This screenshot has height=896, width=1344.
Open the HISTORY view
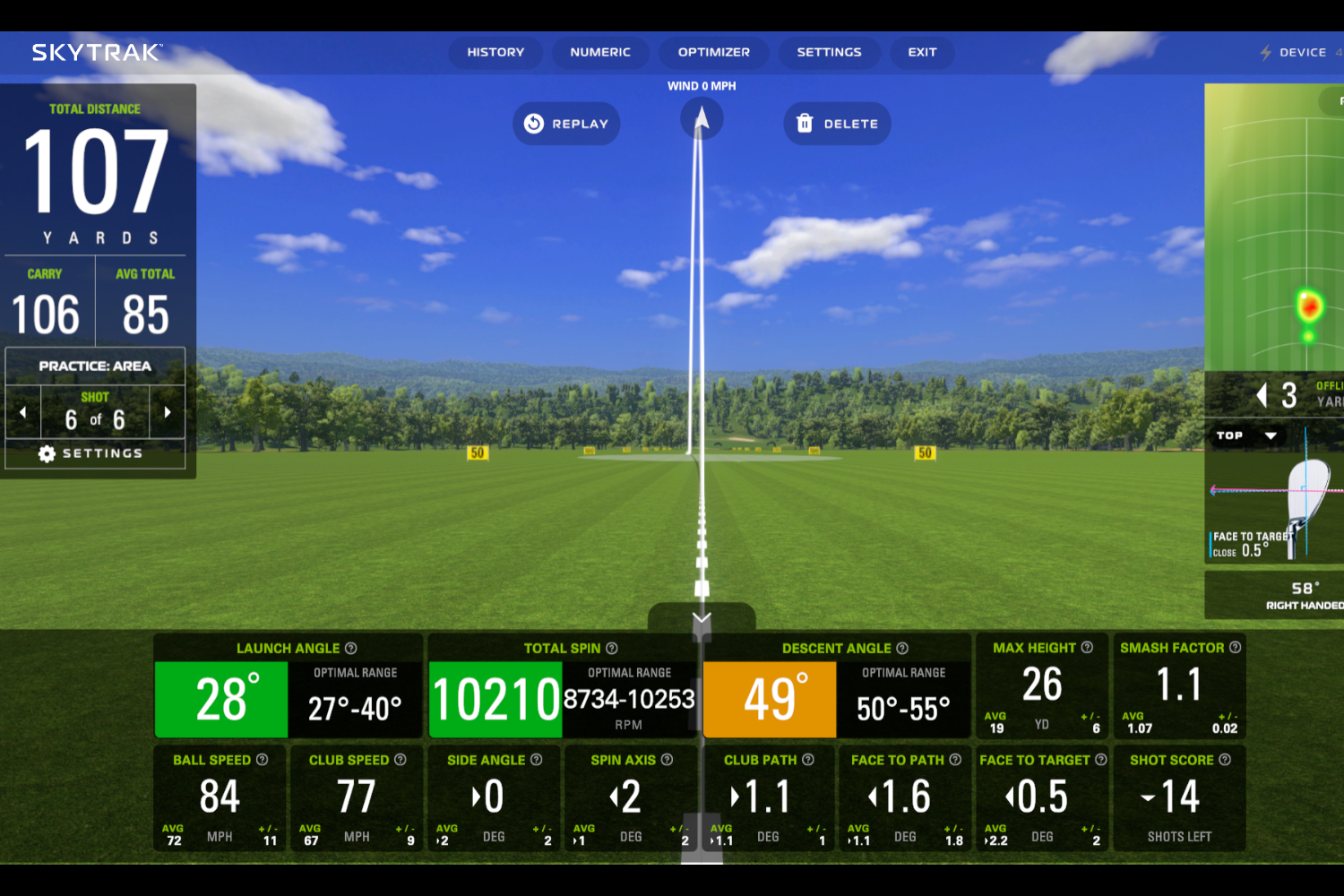pos(495,52)
